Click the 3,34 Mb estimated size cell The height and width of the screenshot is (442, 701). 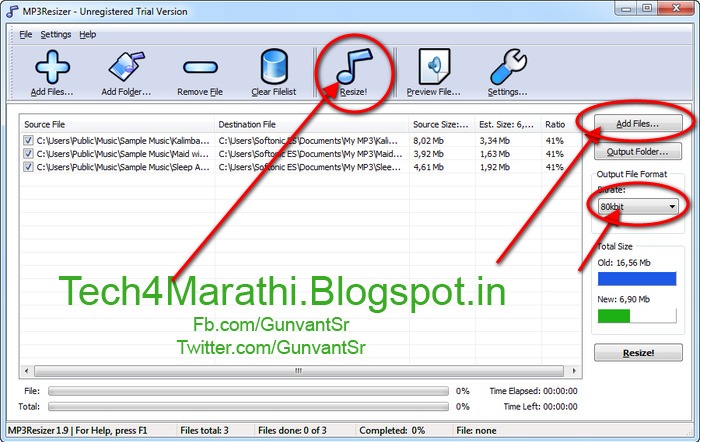(x=494, y=141)
